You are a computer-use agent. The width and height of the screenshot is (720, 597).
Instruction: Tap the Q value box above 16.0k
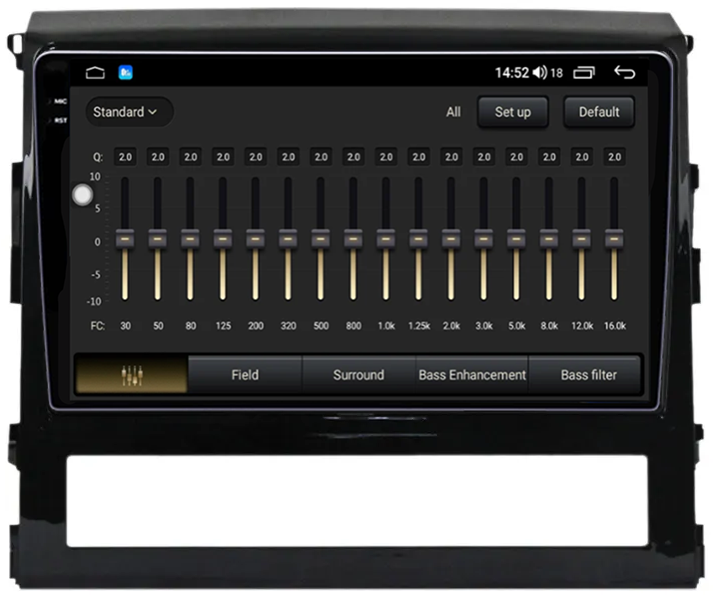point(614,157)
